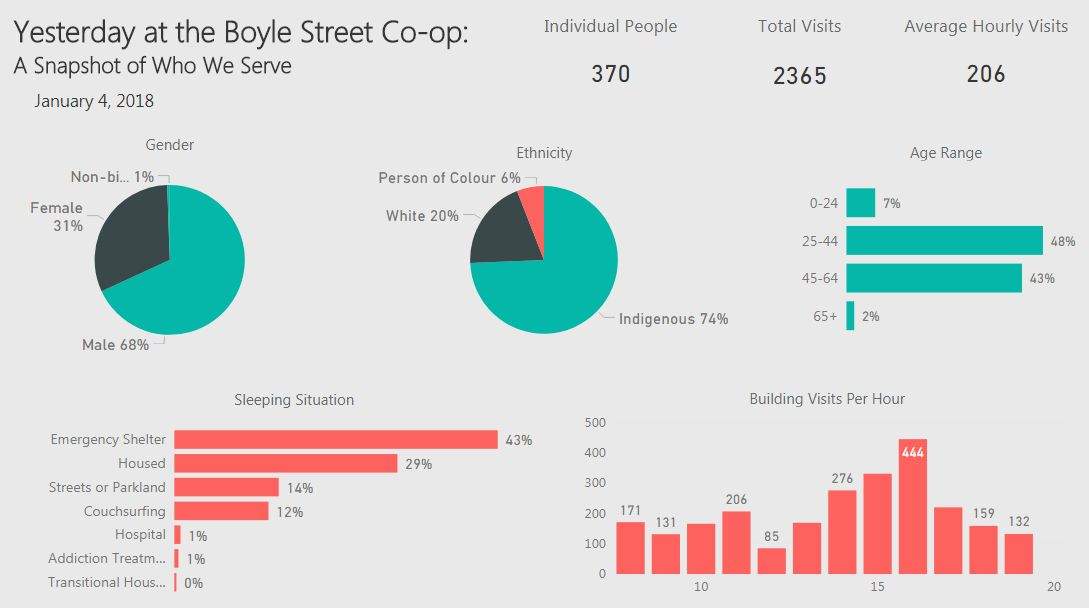The height and width of the screenshot is (608, 1089).
Task: Click the Sleeping Situation chart title
Action: [x=294, y=400]
